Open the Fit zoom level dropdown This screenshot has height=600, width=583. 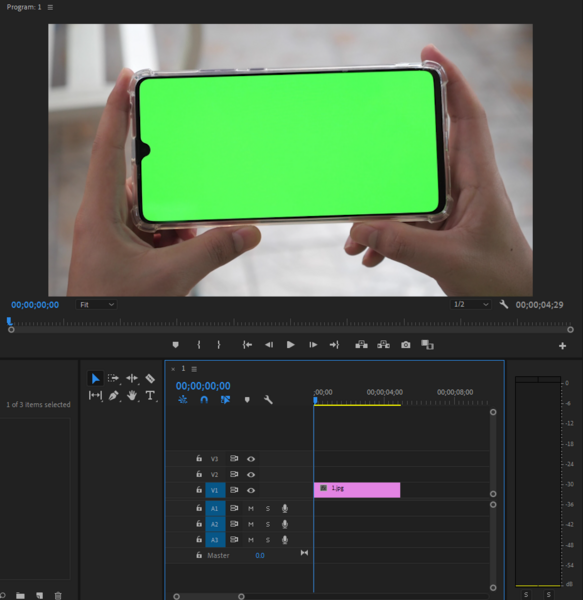96,305
